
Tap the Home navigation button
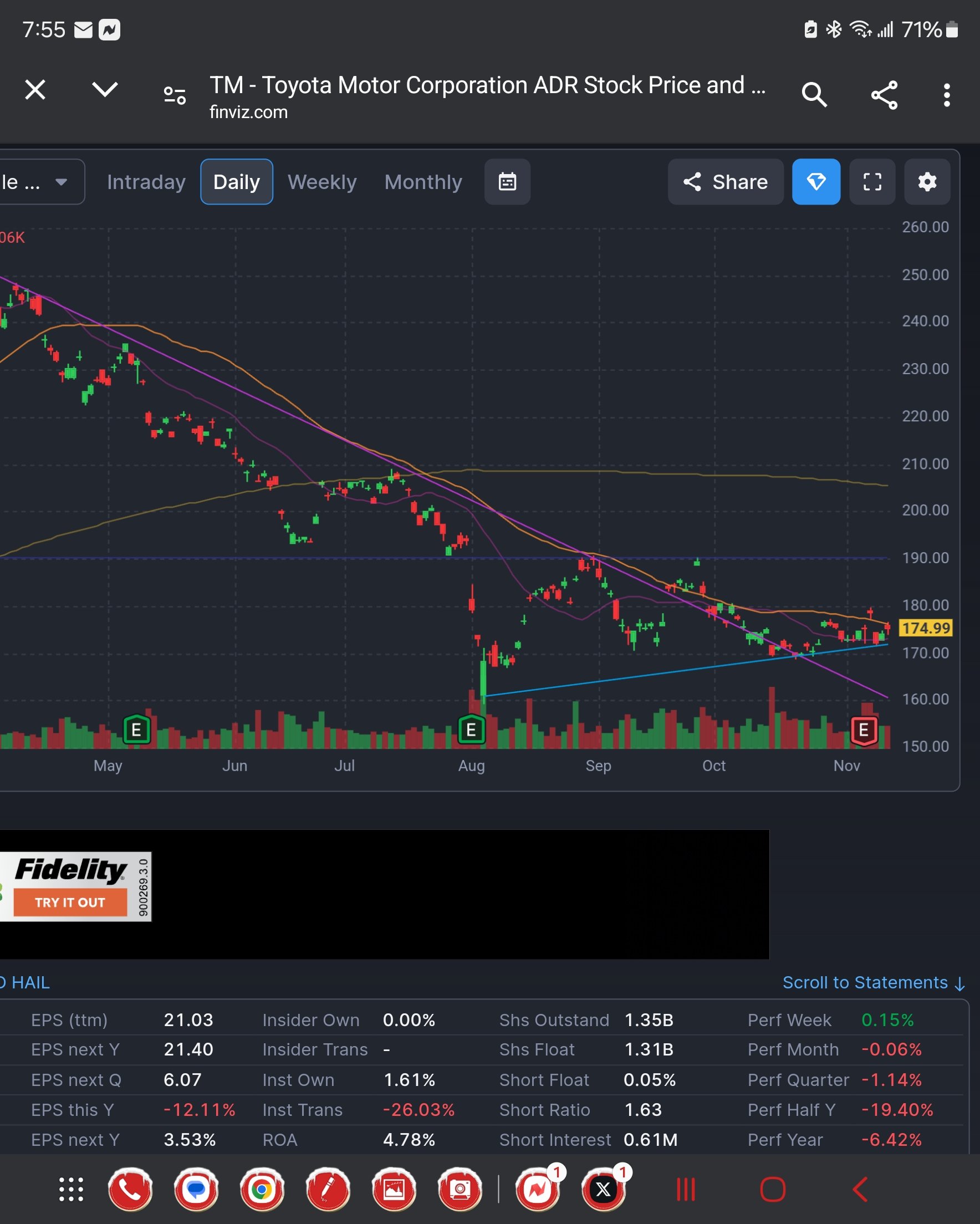point(773,1190)
